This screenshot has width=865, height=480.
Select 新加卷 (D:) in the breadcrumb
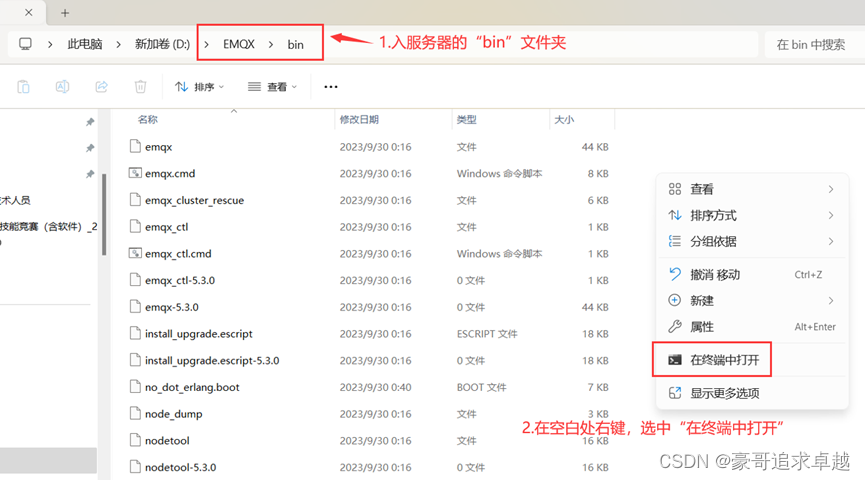162,44
